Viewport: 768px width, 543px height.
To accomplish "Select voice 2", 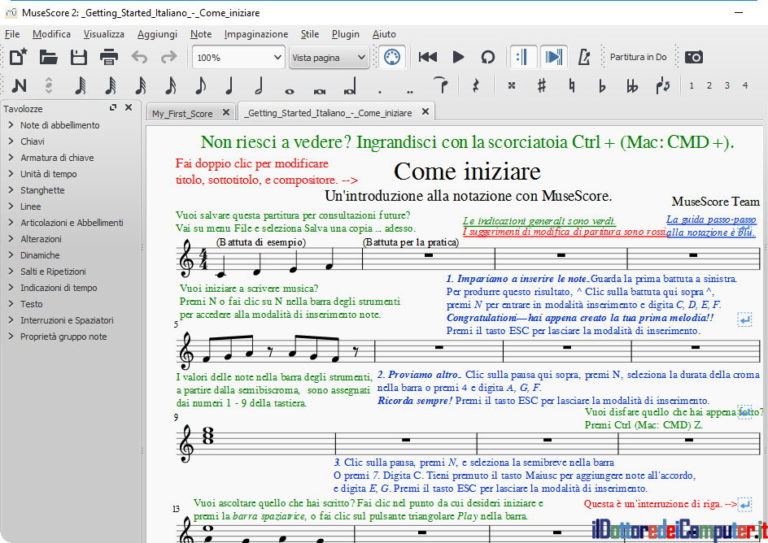I will point(709,85).
